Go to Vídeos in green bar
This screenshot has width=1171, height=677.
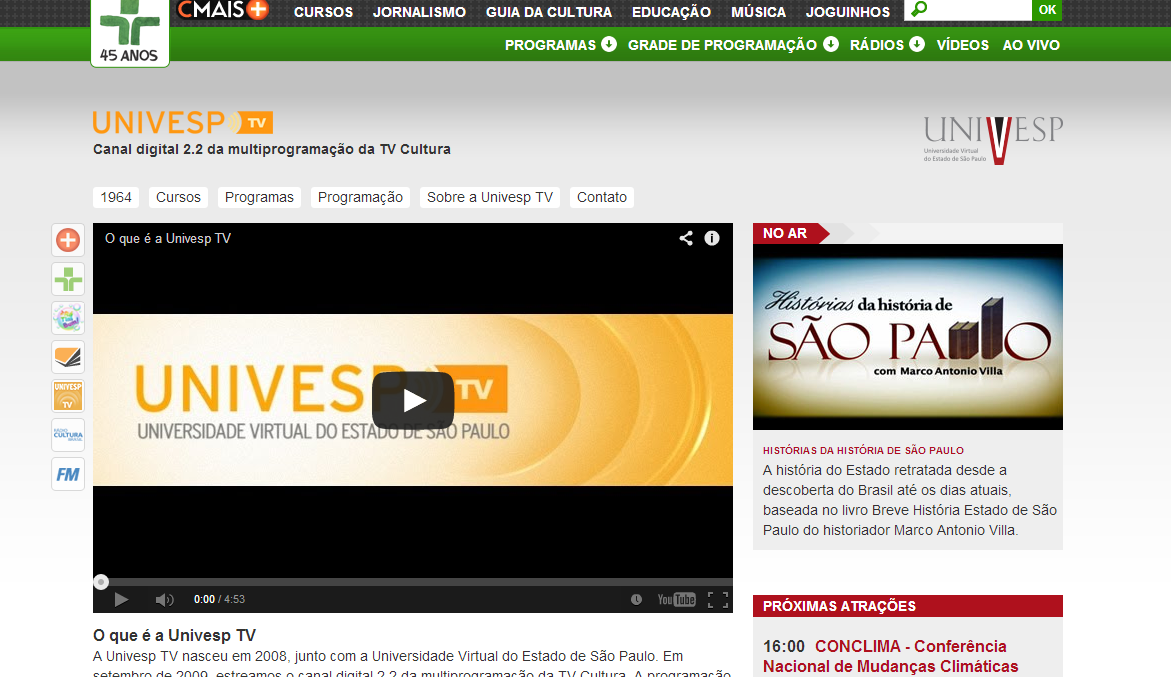pos(963,45)
